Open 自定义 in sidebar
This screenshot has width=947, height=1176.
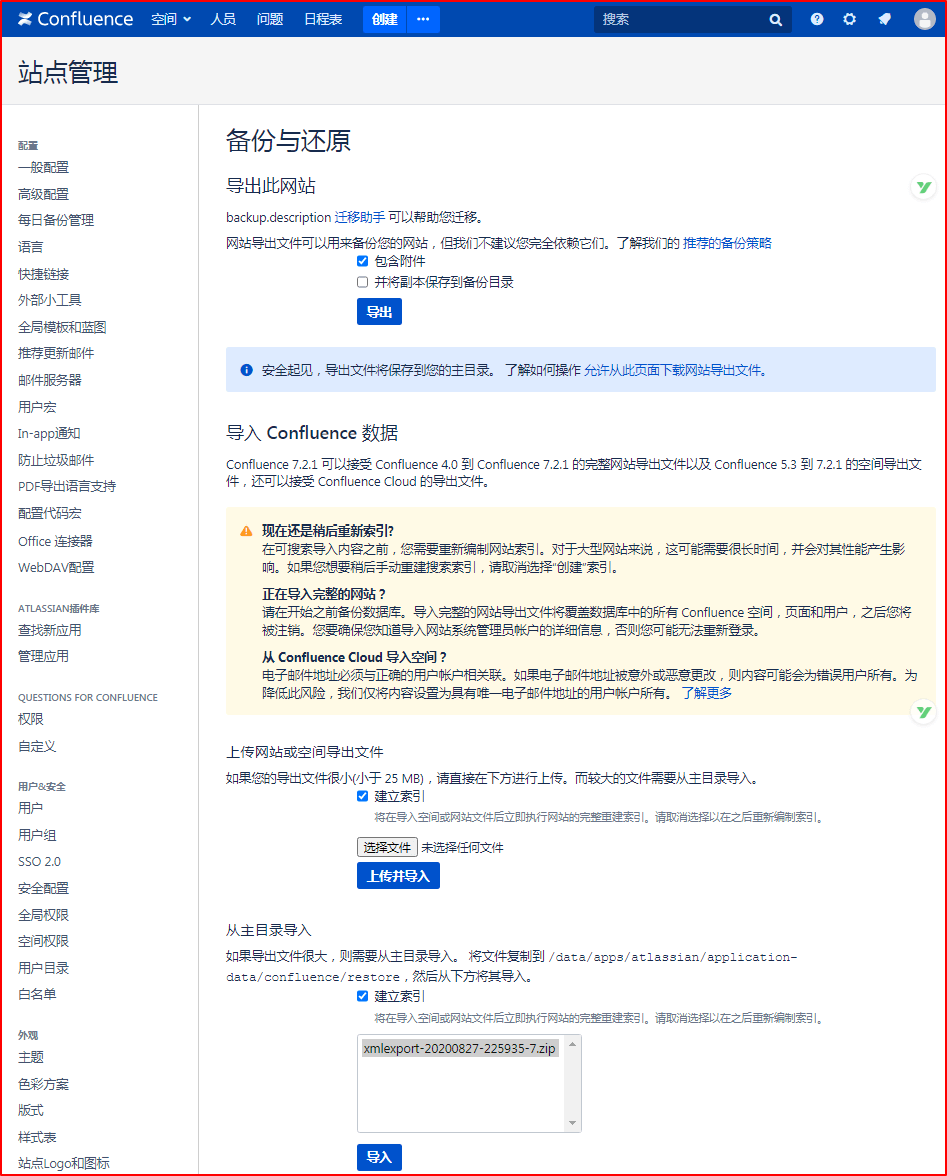tap(37, 746)
